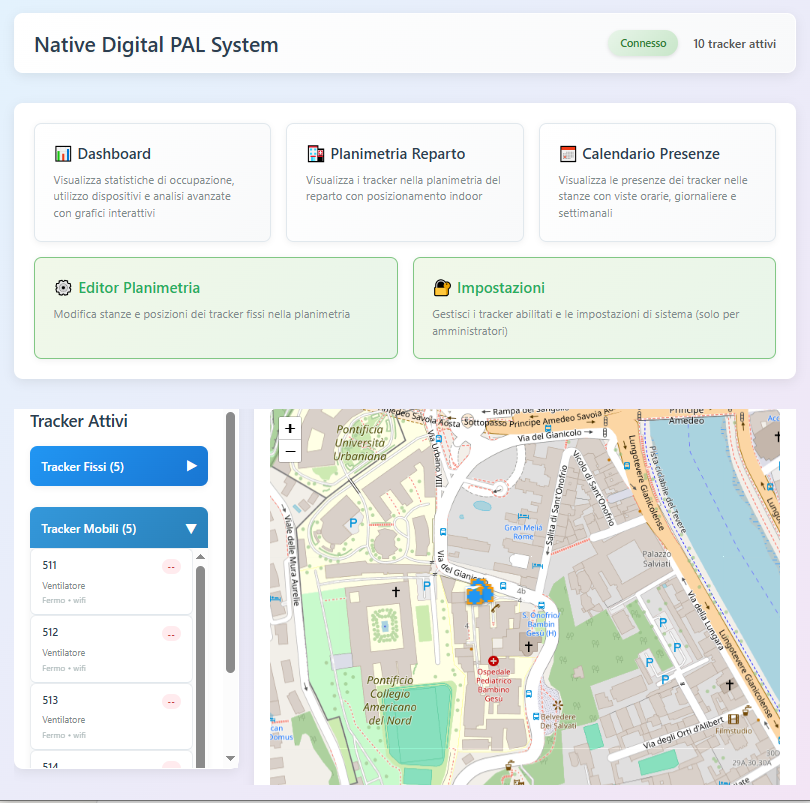The image size is (810, 803).
Task: Open the Calendario Presenze card
Action: pyautogui.click(x=657, y=182)
